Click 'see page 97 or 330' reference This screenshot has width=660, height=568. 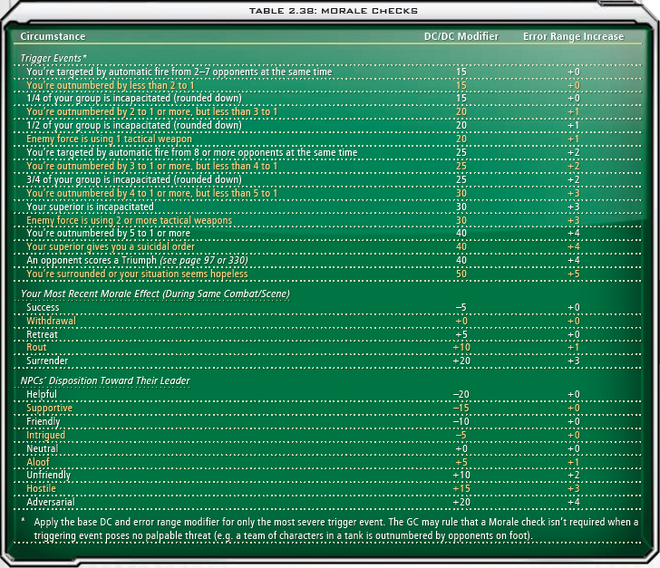[204, 261]
